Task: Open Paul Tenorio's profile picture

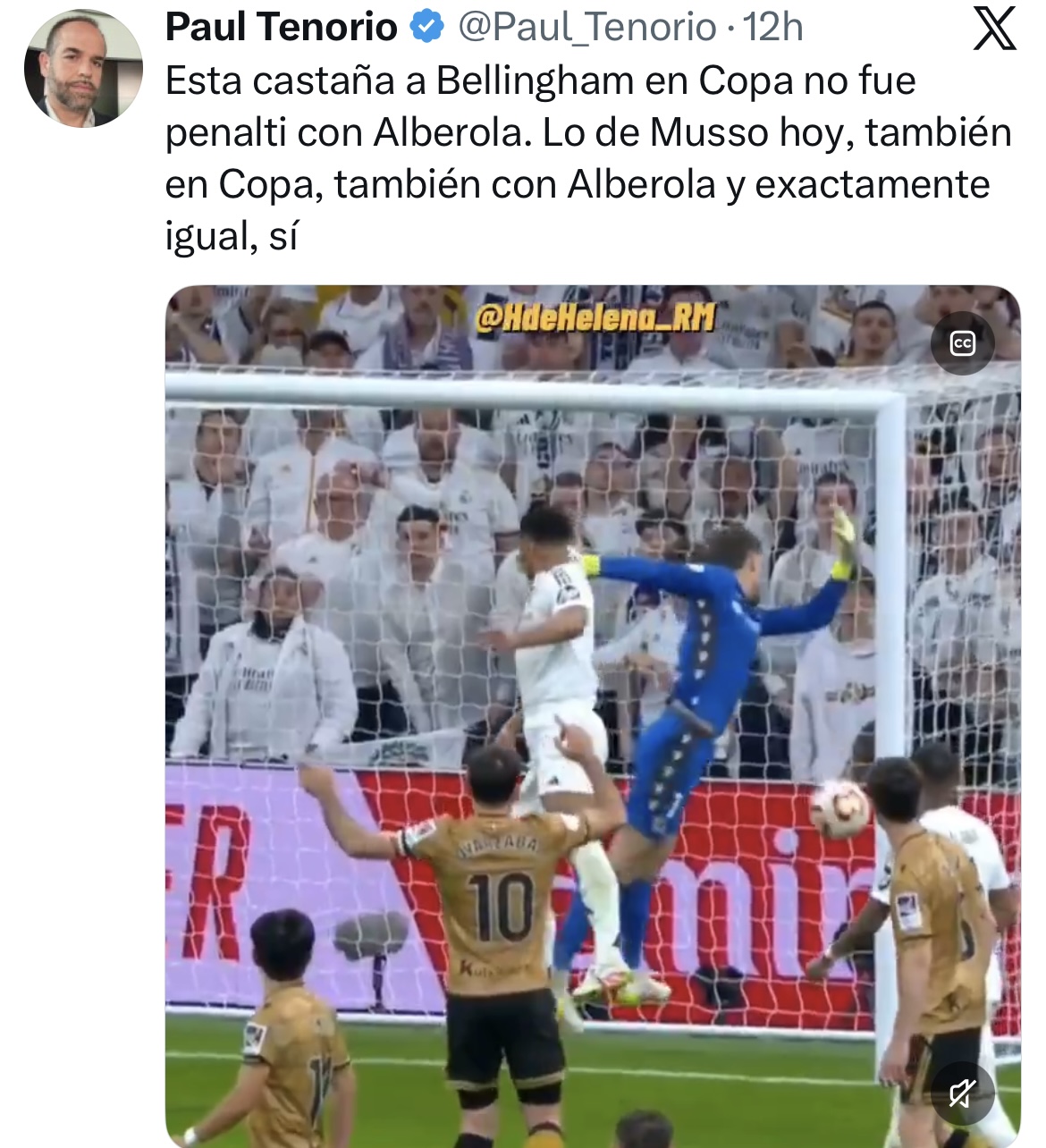Action: 83,68
